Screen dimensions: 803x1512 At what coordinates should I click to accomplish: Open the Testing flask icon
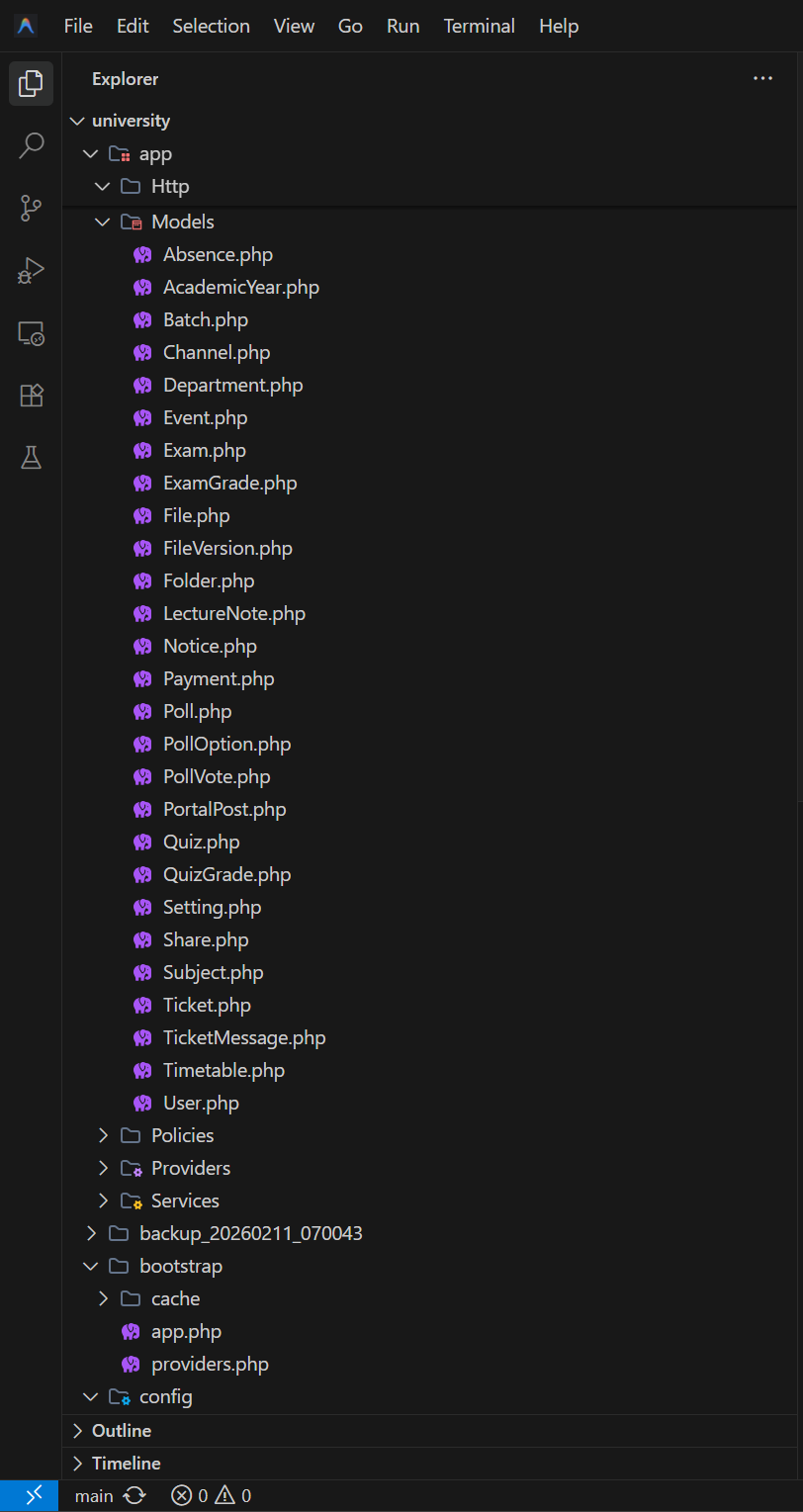pyautogui.click(x=31, y=458)
